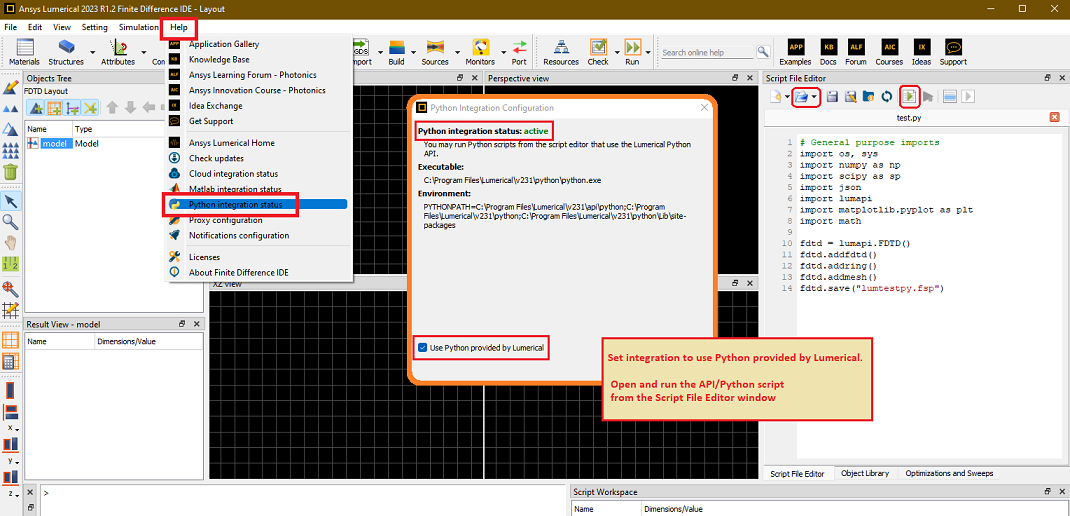Click line 10 fdtd = lumapi.FDTD() in editor
Viewport: 1070px width, 516px height.
point(856,243)
